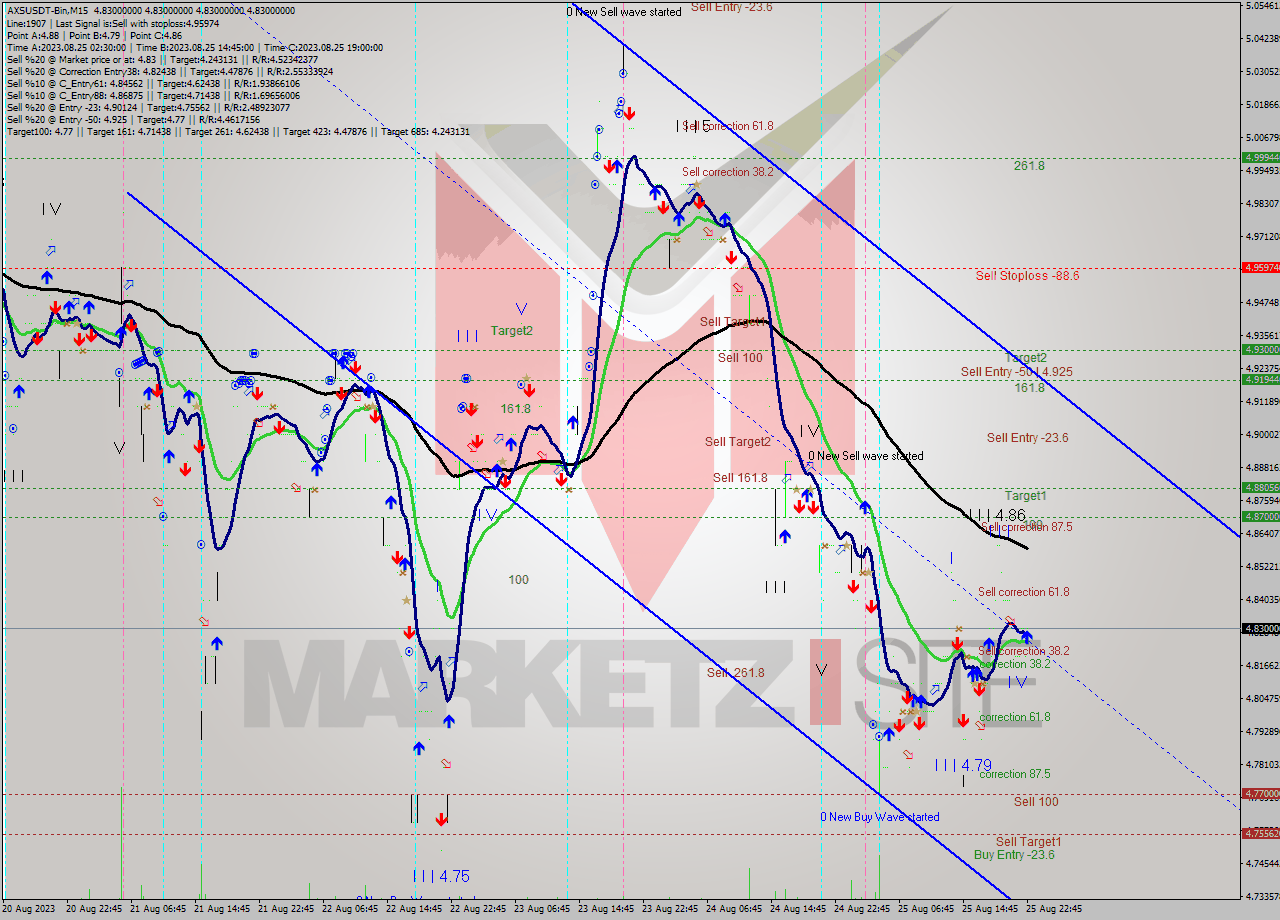Click the 'Sell Stoploss -88.6' label
Viewport: 1280px width, 920px height.
[x=1027, y=275]
